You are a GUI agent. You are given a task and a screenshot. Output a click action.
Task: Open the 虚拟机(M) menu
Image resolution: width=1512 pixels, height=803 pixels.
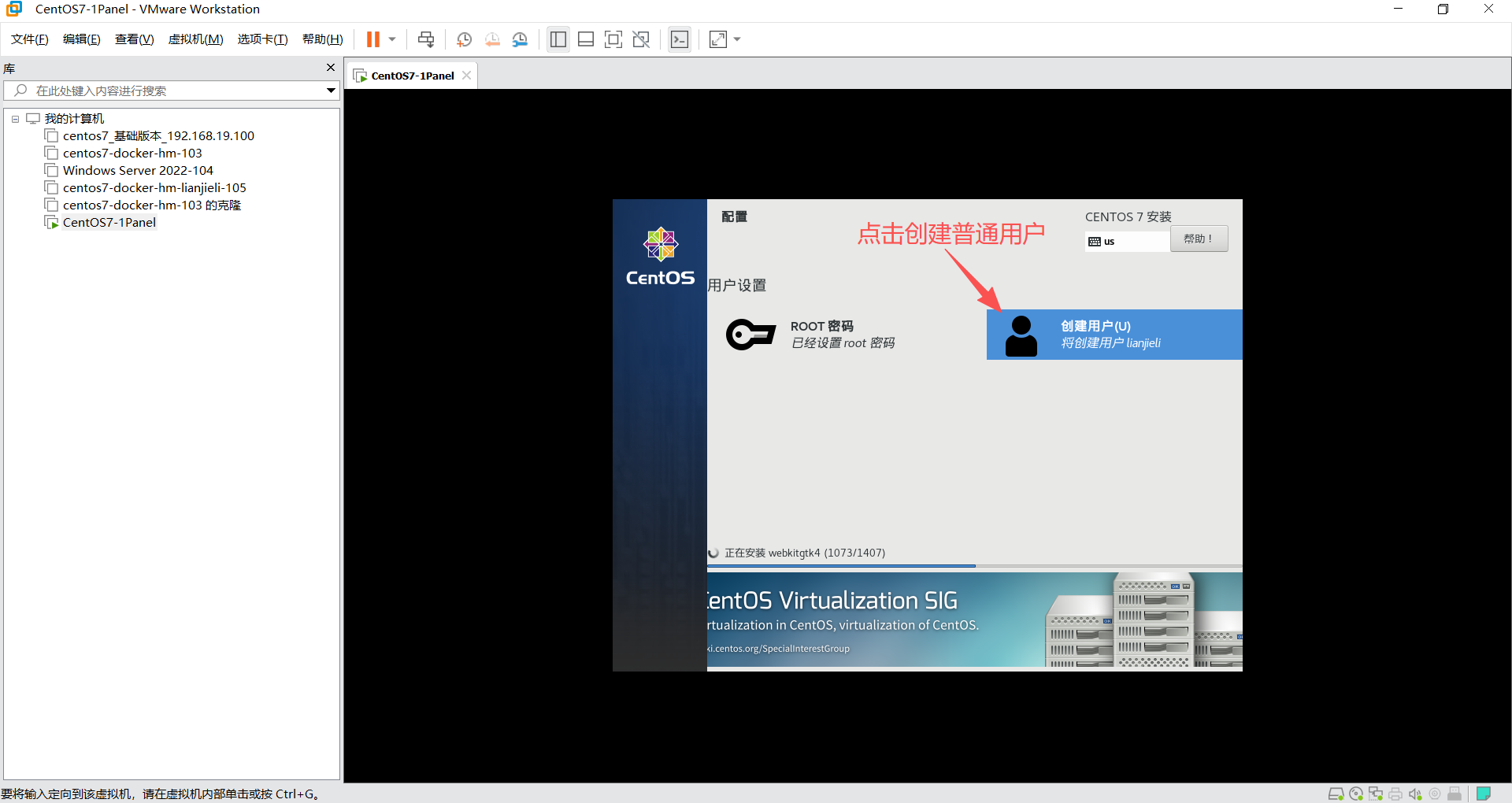[x=196, y=39]
